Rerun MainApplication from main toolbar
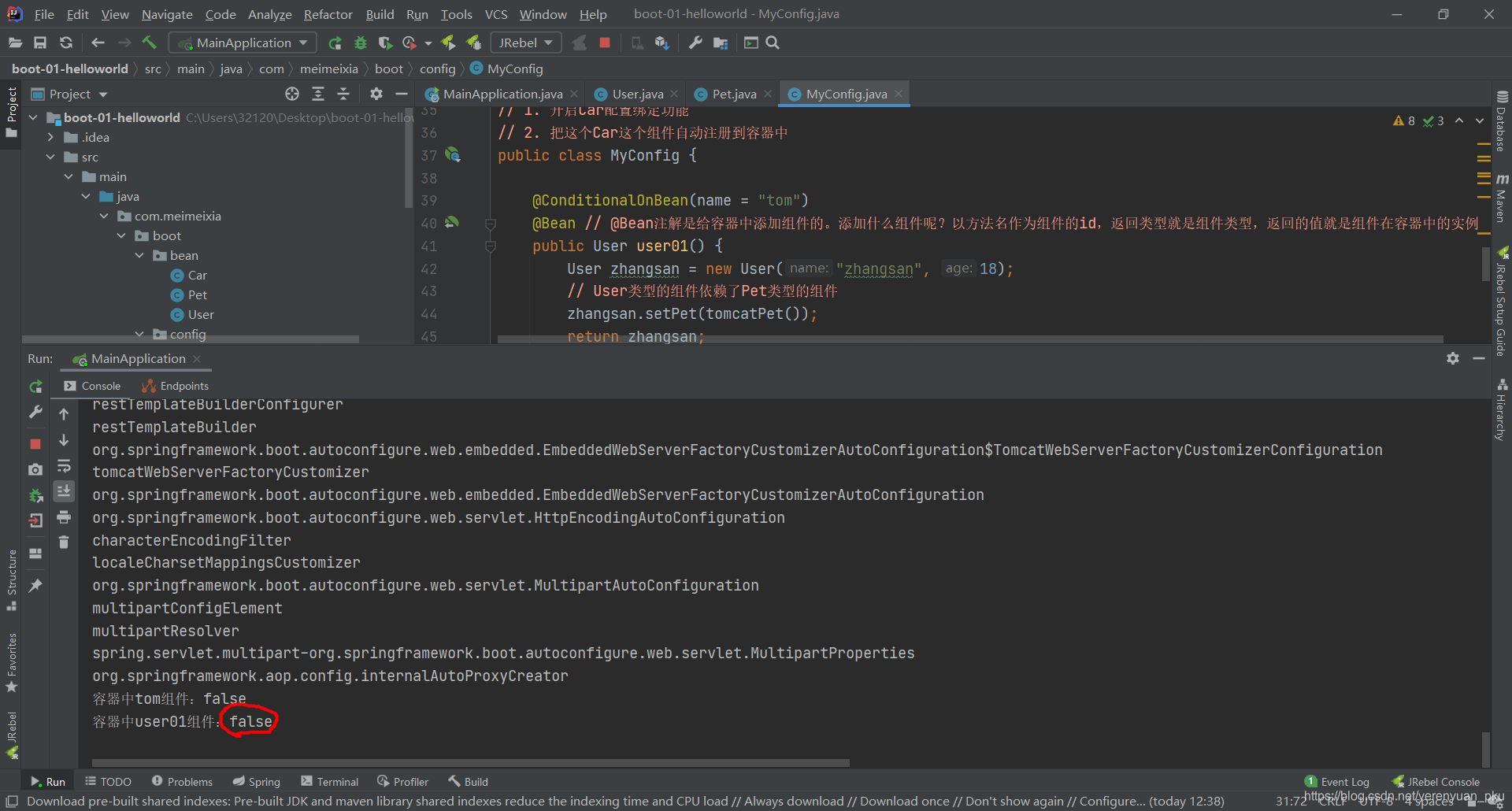 pos(335,43)
